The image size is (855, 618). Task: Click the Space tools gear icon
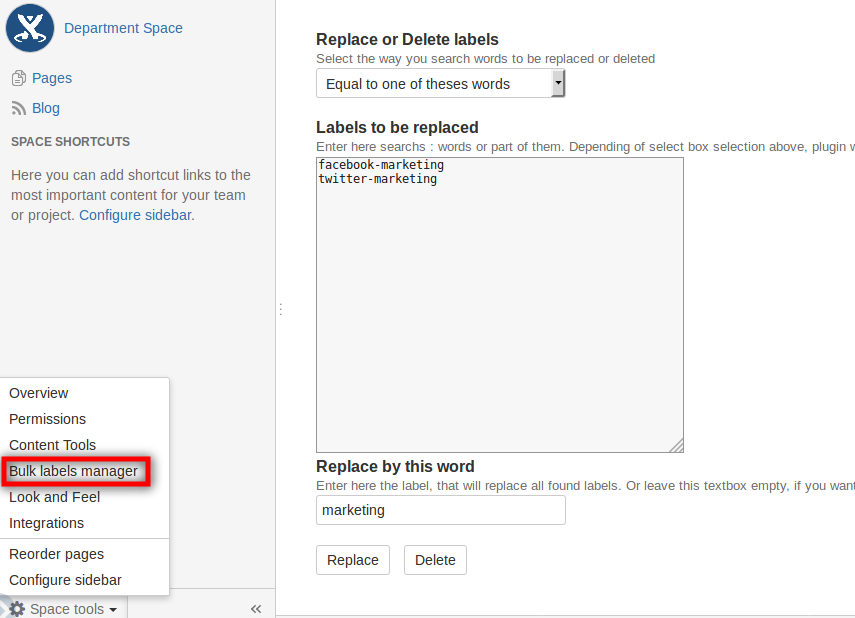click(17, 609)
